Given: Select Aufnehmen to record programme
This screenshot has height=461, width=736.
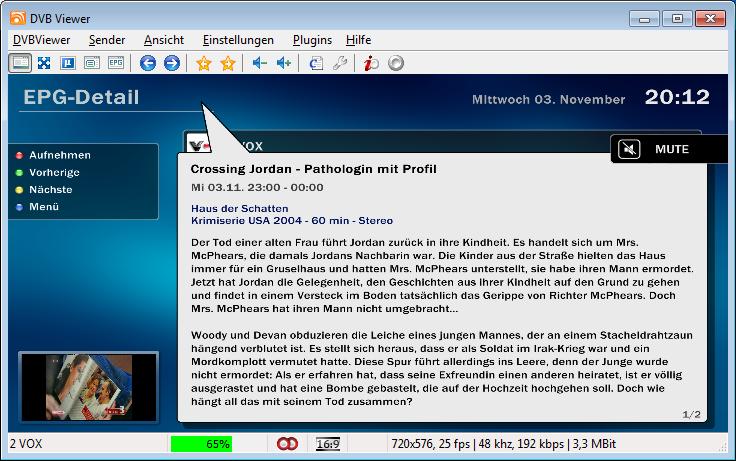Looking at the screenshot, I should tap(60, 155).
